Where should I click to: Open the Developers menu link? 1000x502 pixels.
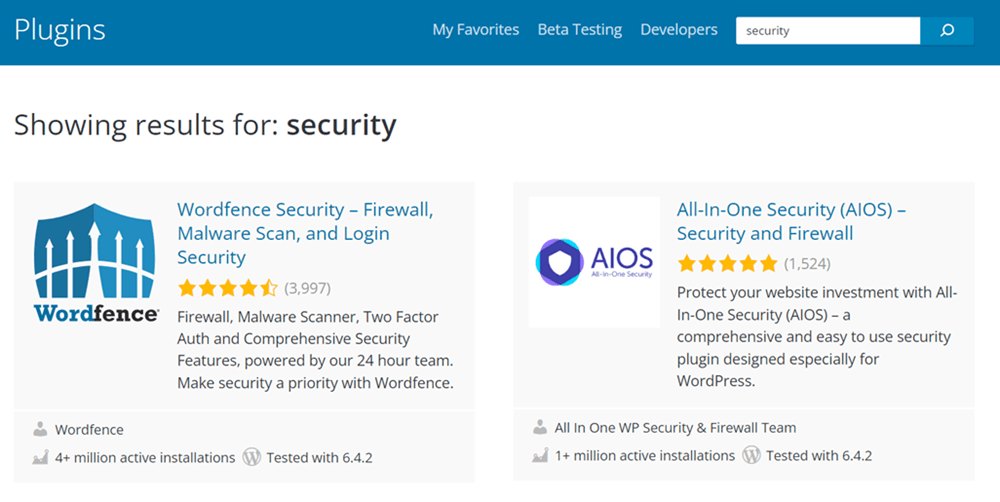point(679,30)
